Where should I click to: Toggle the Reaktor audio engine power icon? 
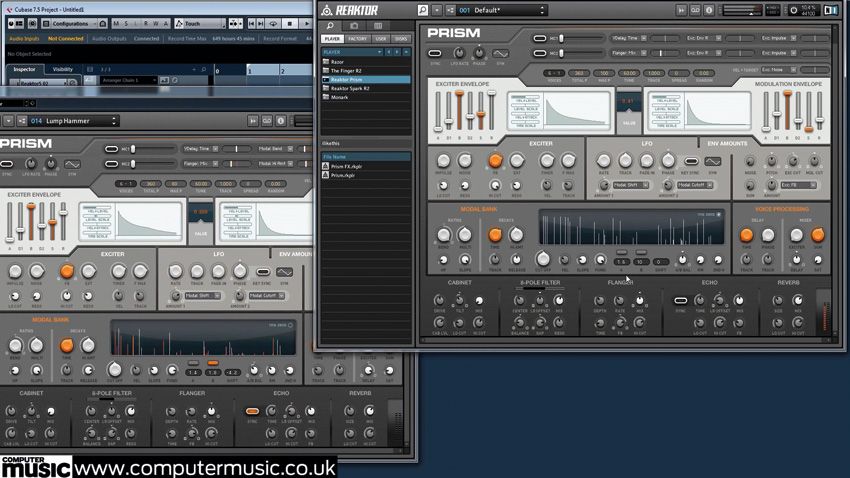pyautogui.click(x=794, y=10)
